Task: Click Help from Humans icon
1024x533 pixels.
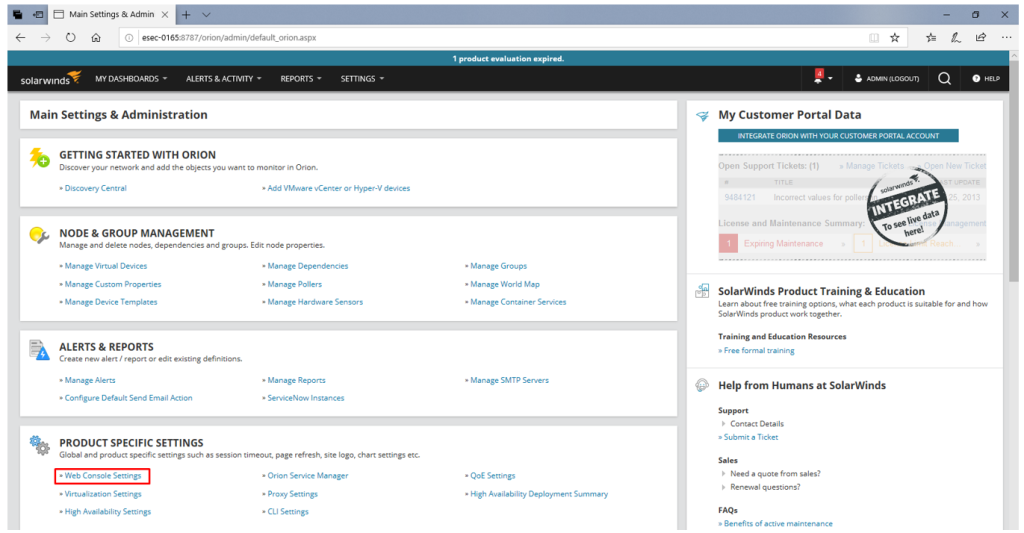Action: click(702, 385)
